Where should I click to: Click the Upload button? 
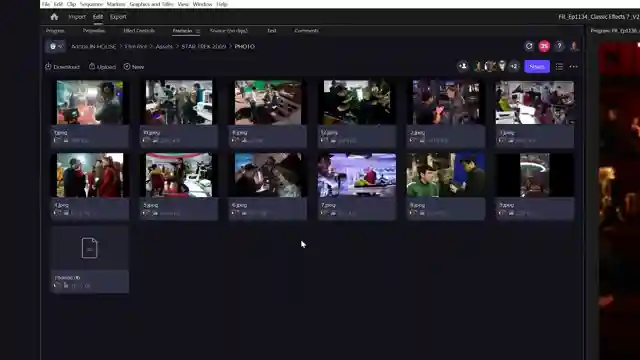102,67
